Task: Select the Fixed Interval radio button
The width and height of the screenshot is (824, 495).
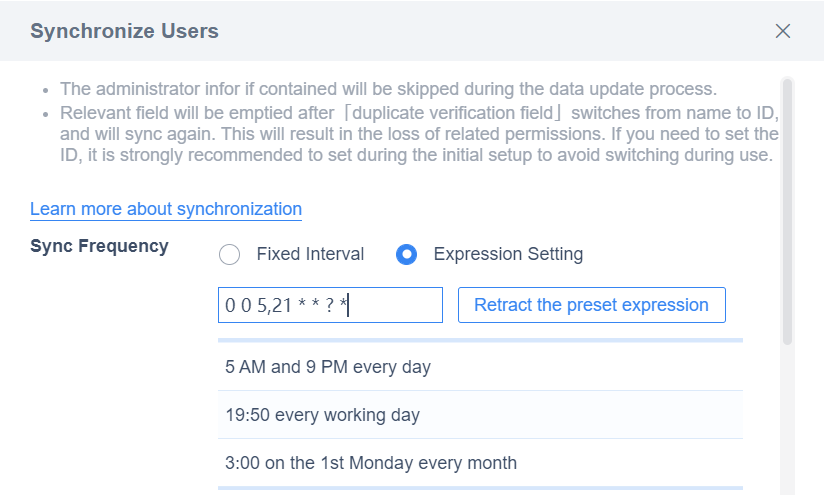Action: [230, 254]
